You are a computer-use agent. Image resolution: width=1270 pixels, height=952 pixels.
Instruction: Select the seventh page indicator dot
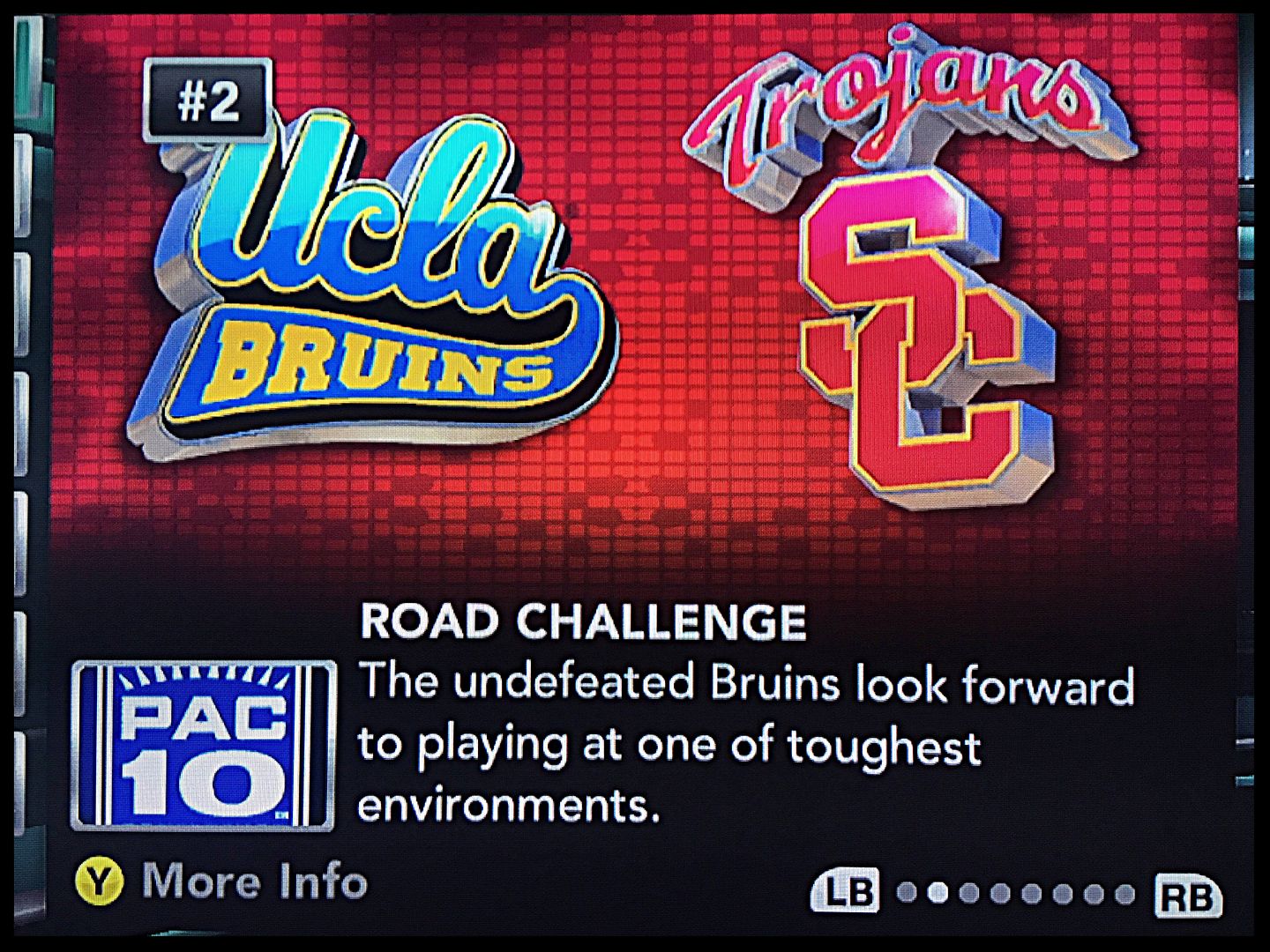[1094, 894]
